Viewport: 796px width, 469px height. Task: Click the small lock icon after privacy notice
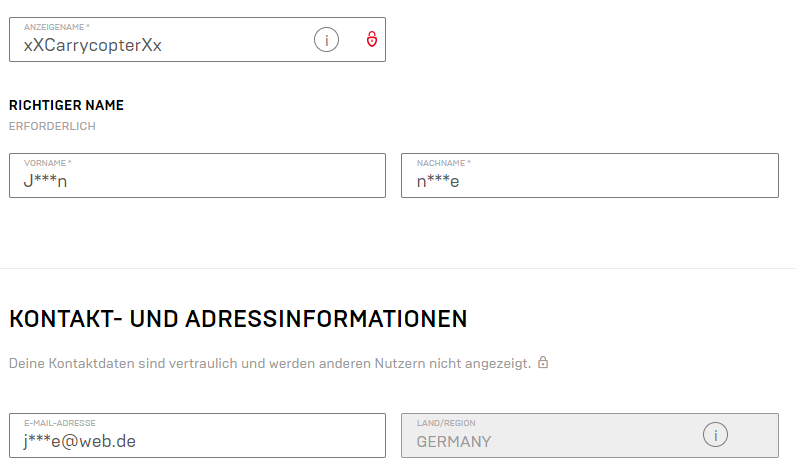pos(543,362)
